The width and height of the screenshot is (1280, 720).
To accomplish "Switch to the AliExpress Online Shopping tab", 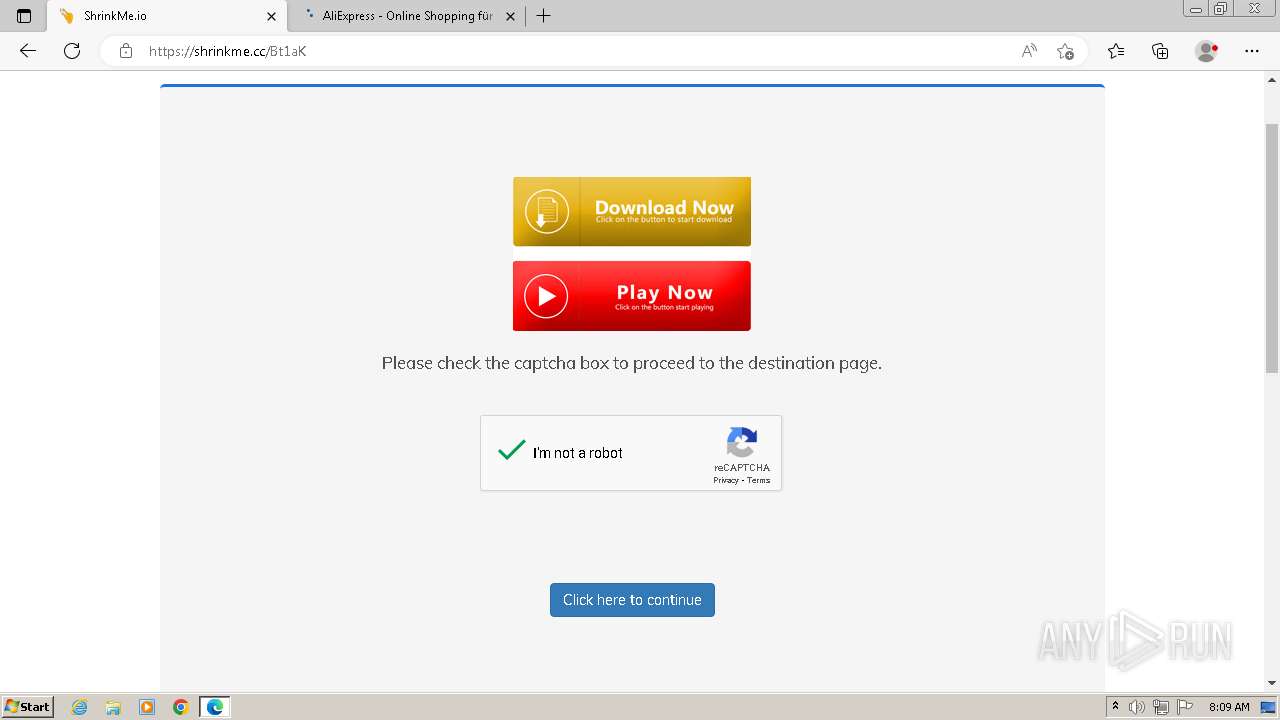I will 405,16.
